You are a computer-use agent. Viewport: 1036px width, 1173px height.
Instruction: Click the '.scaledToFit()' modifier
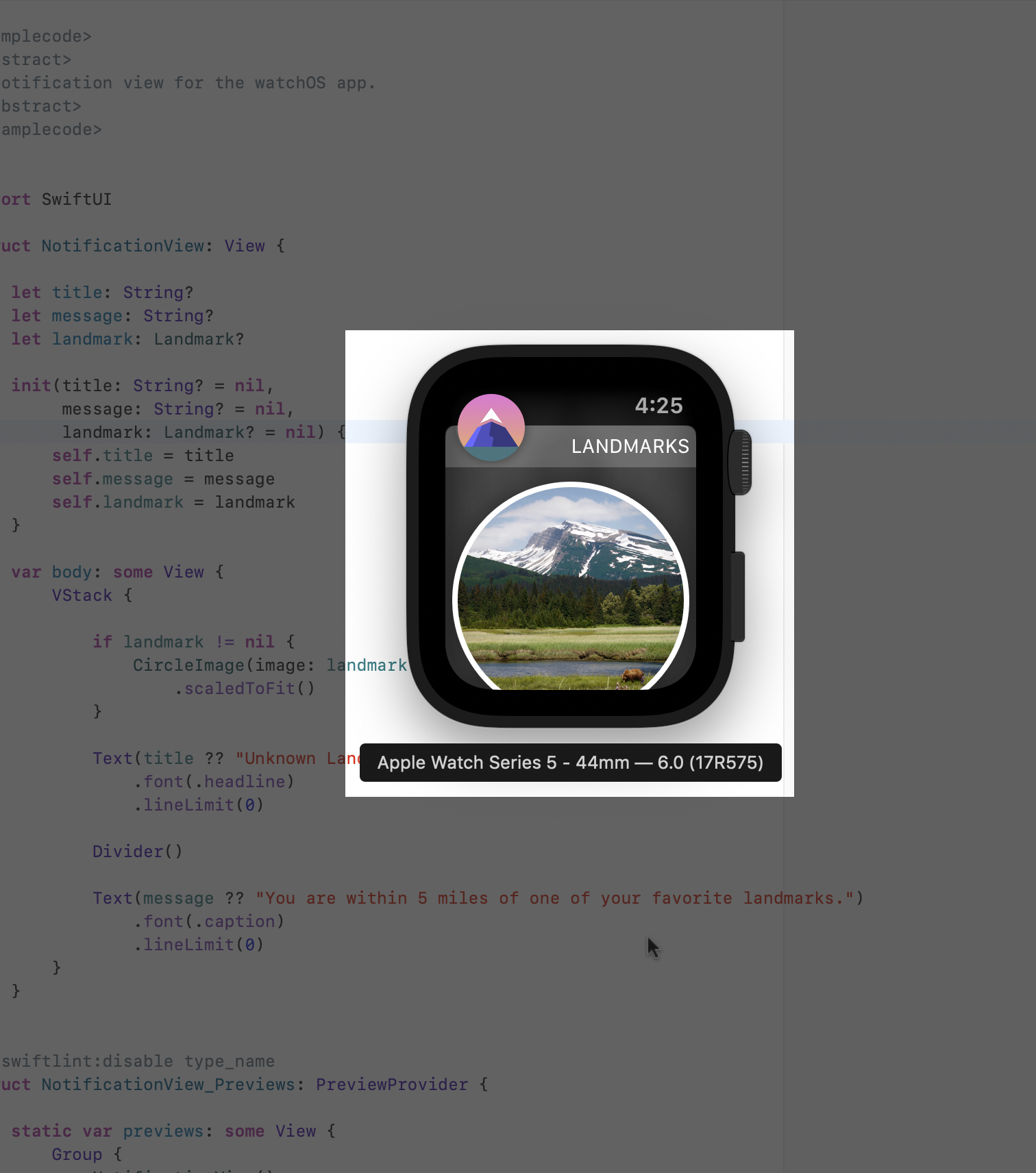click(245, 689)
